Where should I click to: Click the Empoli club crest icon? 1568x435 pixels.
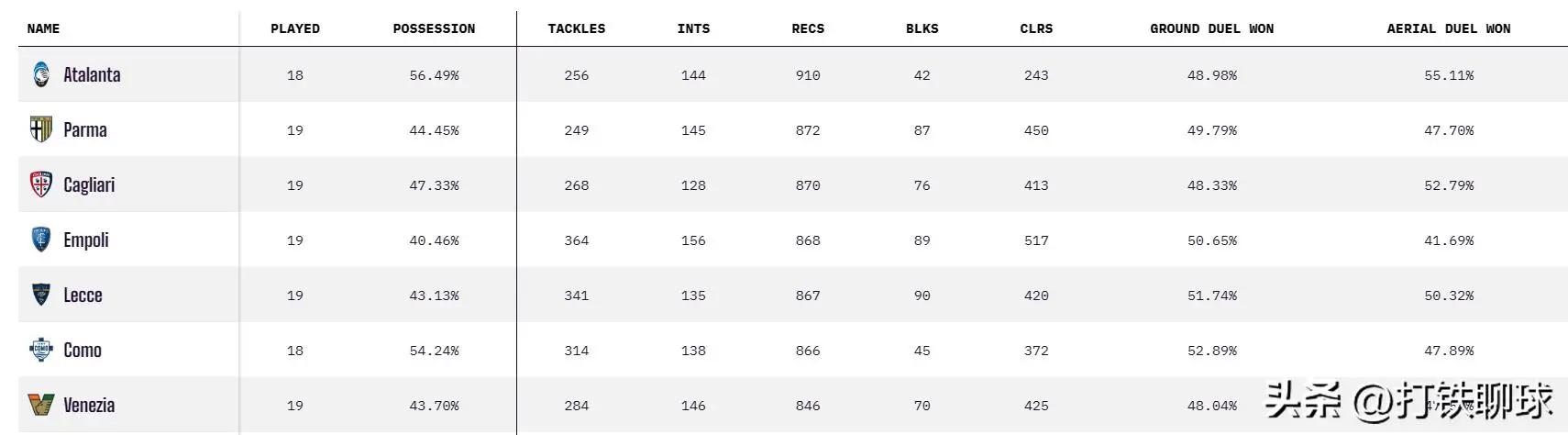pos(41,240)
